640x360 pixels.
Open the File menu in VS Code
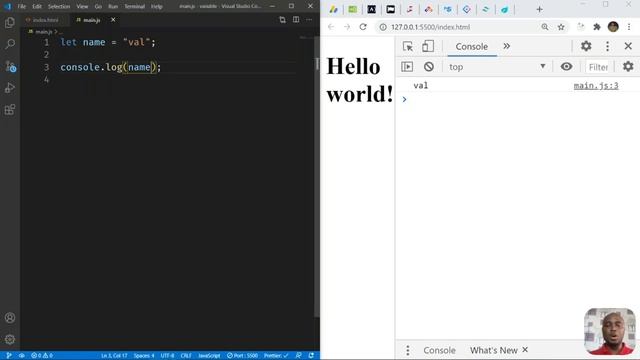tap(22, 7)
